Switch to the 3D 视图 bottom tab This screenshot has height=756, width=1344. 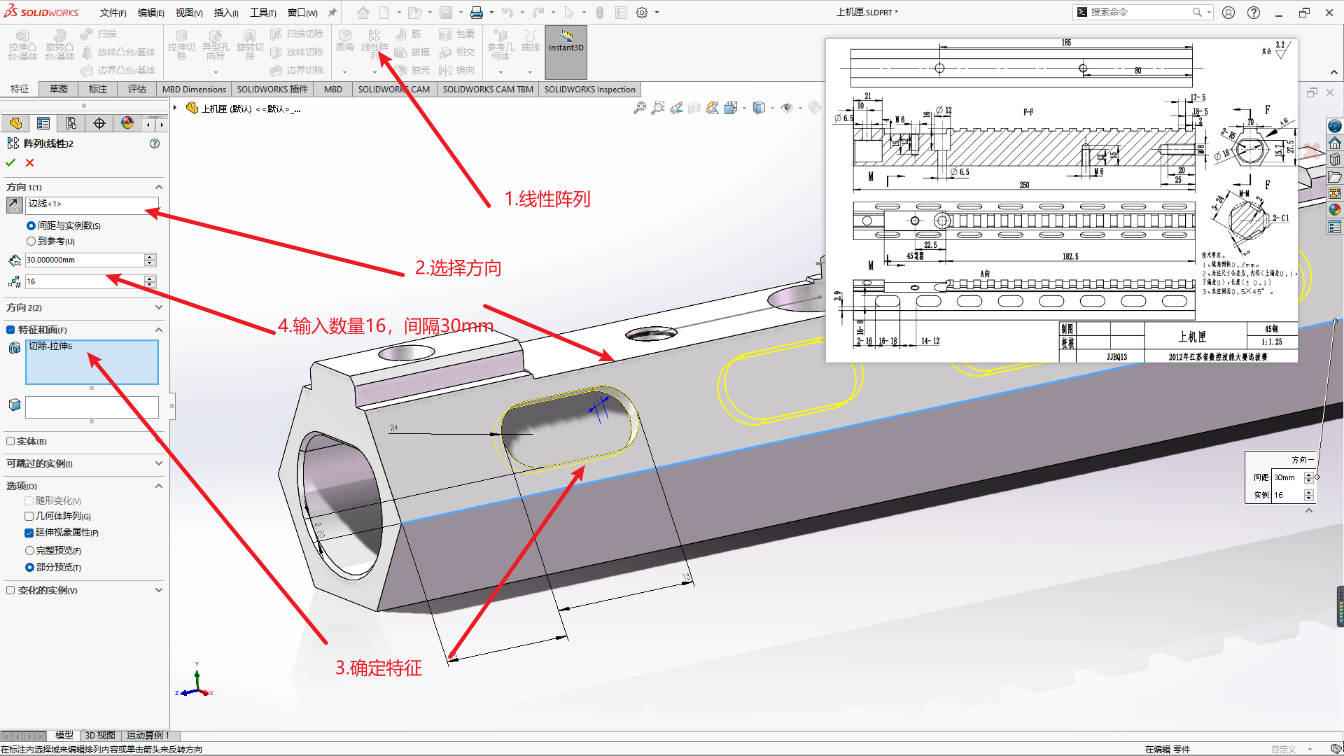tap(99, 735)
